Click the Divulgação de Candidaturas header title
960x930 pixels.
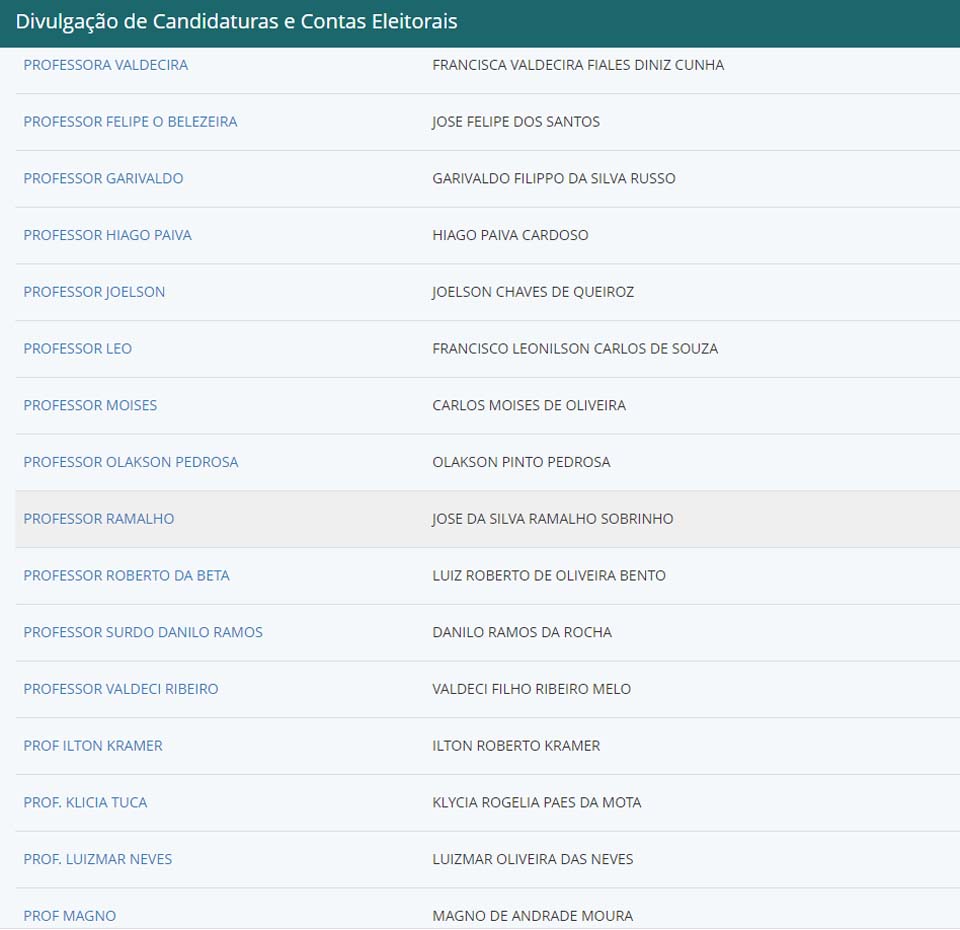236,21
